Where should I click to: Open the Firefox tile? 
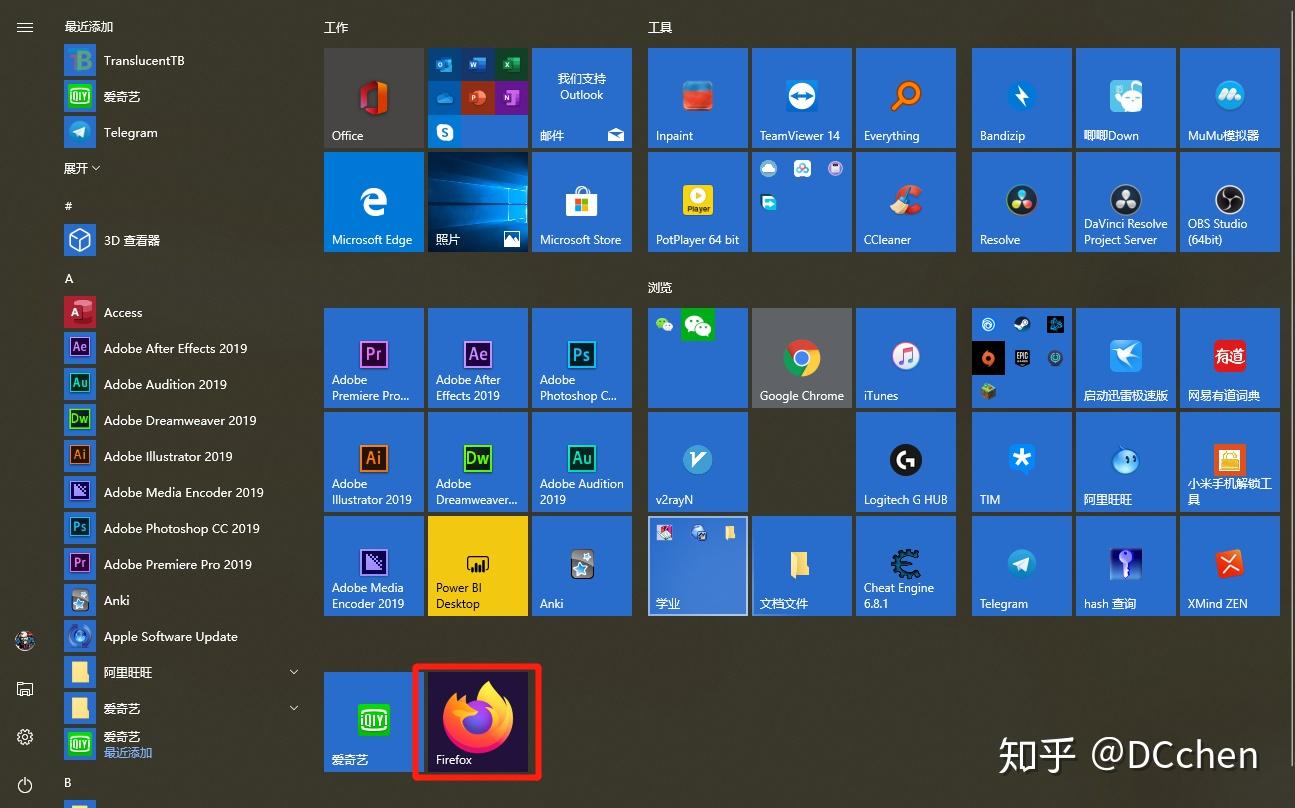coord(478,722)
